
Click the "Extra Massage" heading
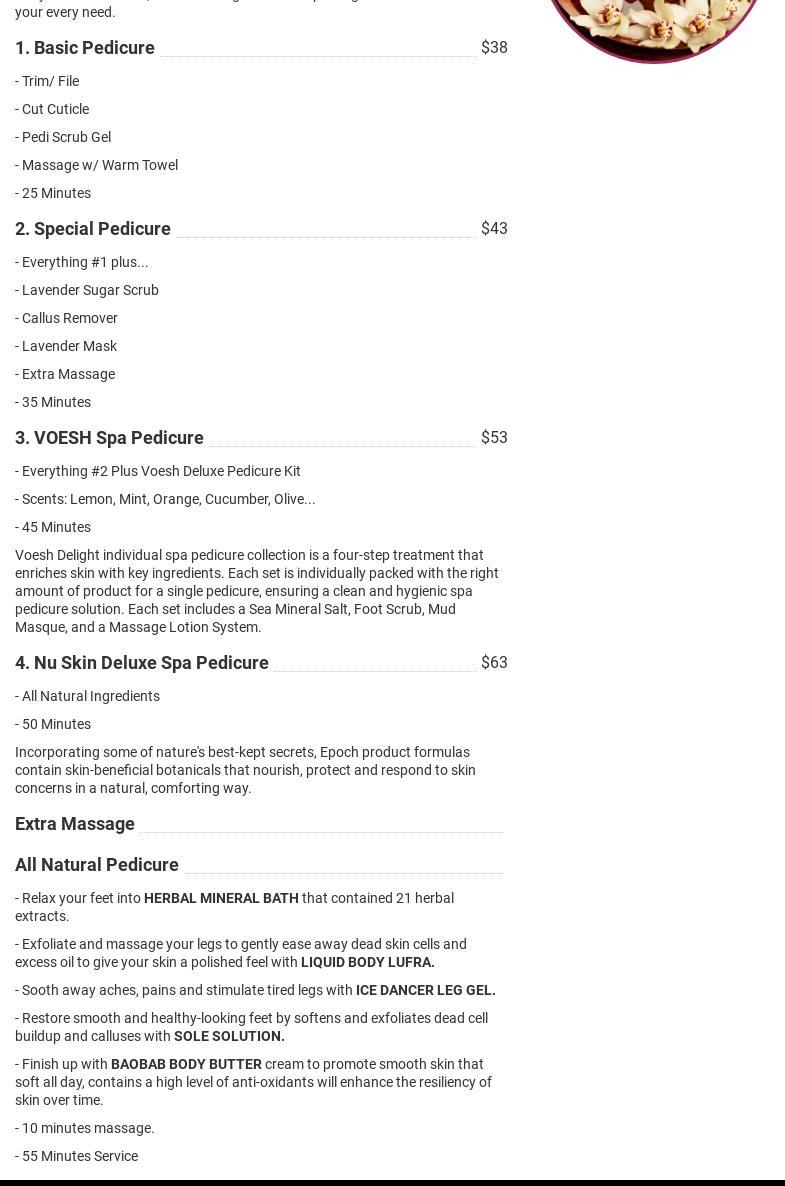click(75, 824)
